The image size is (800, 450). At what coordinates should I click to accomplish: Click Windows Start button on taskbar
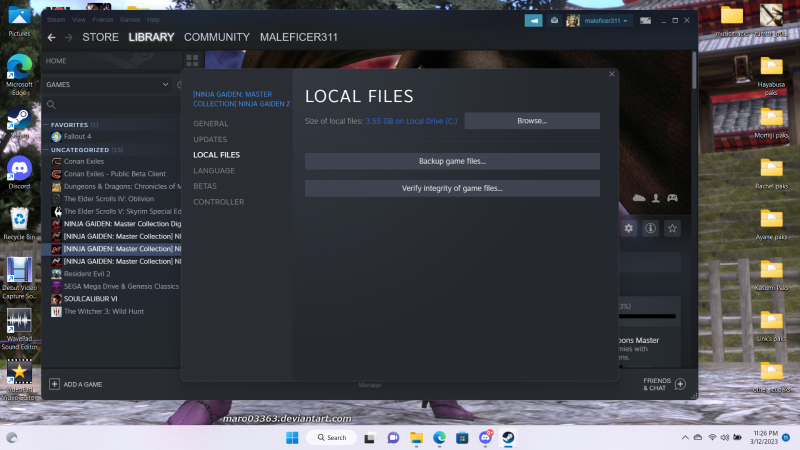pyautogui.click(x=292, y=437)
